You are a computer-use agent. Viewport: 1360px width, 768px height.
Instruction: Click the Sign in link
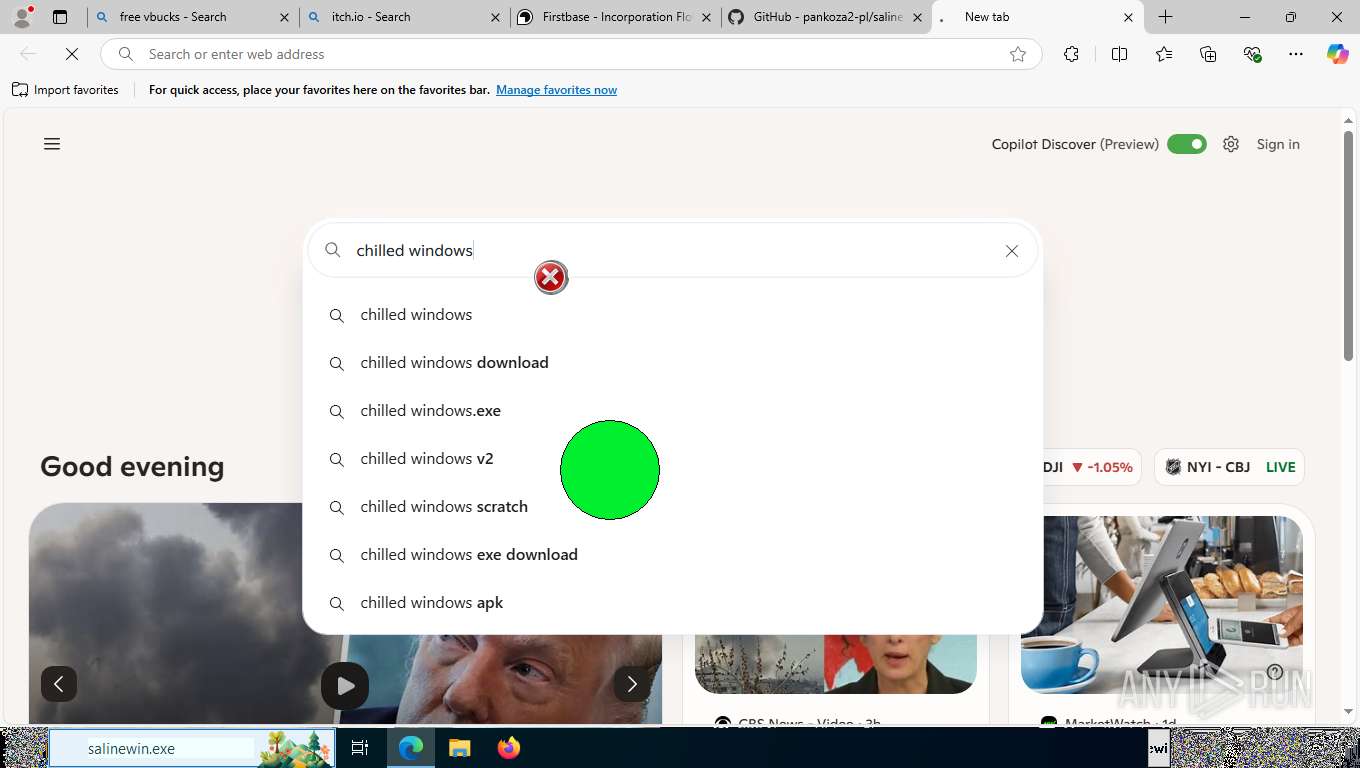[x=1278, y=144]
